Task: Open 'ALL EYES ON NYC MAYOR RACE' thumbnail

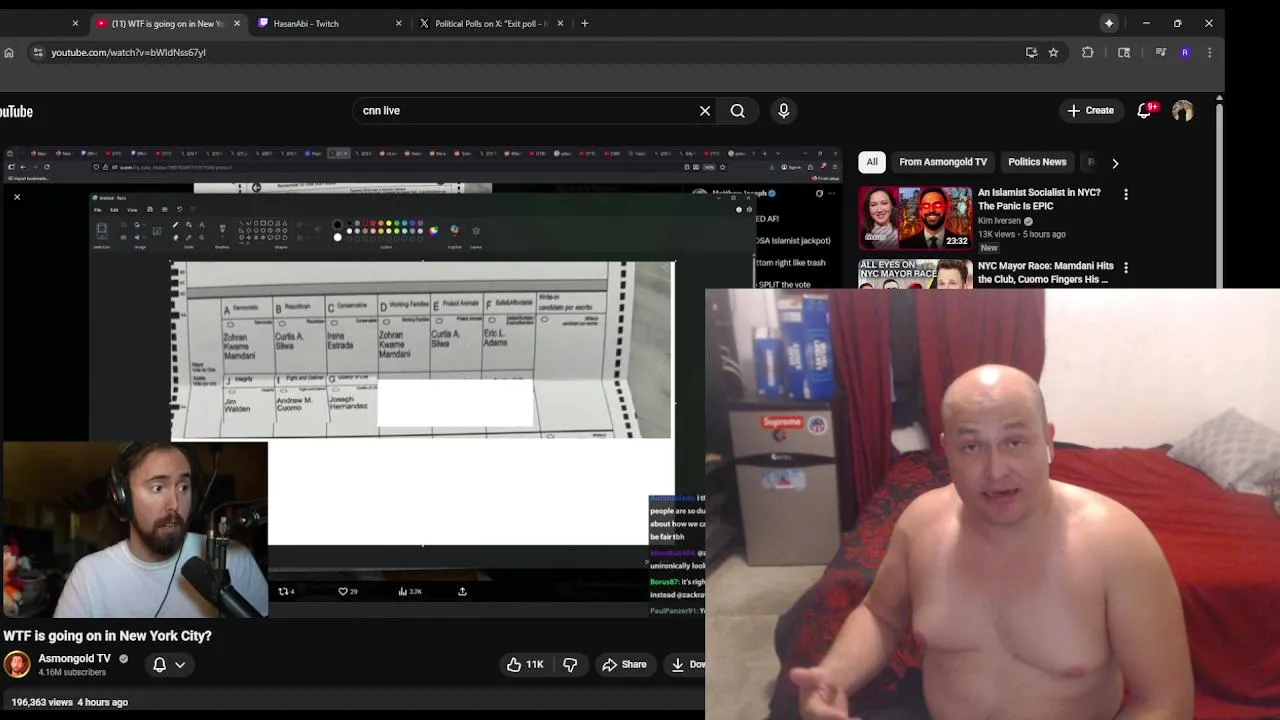Action: (915, 274)
